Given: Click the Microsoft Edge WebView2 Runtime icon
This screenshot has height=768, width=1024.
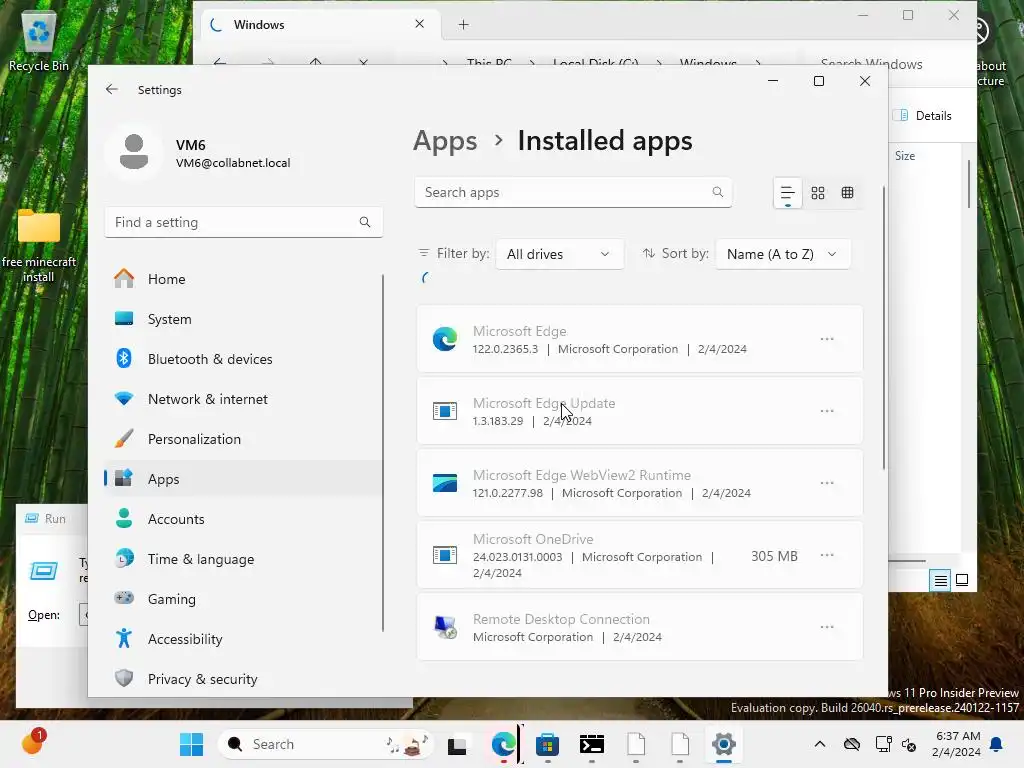Looking at the screenshot, I should [445, 483].
